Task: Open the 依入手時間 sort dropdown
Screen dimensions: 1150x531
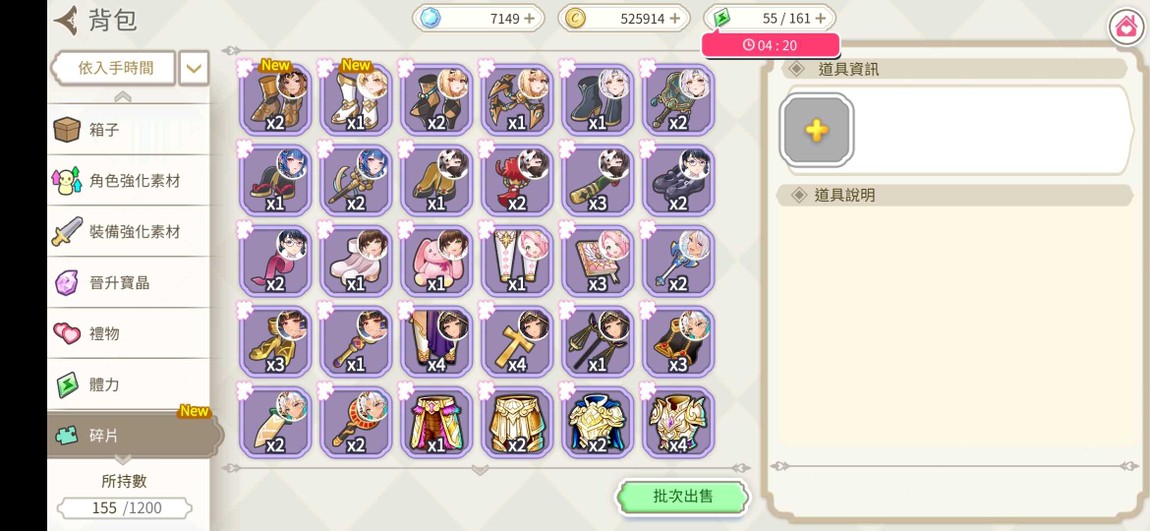Action: pyautogui.click(x=114, y=68)
